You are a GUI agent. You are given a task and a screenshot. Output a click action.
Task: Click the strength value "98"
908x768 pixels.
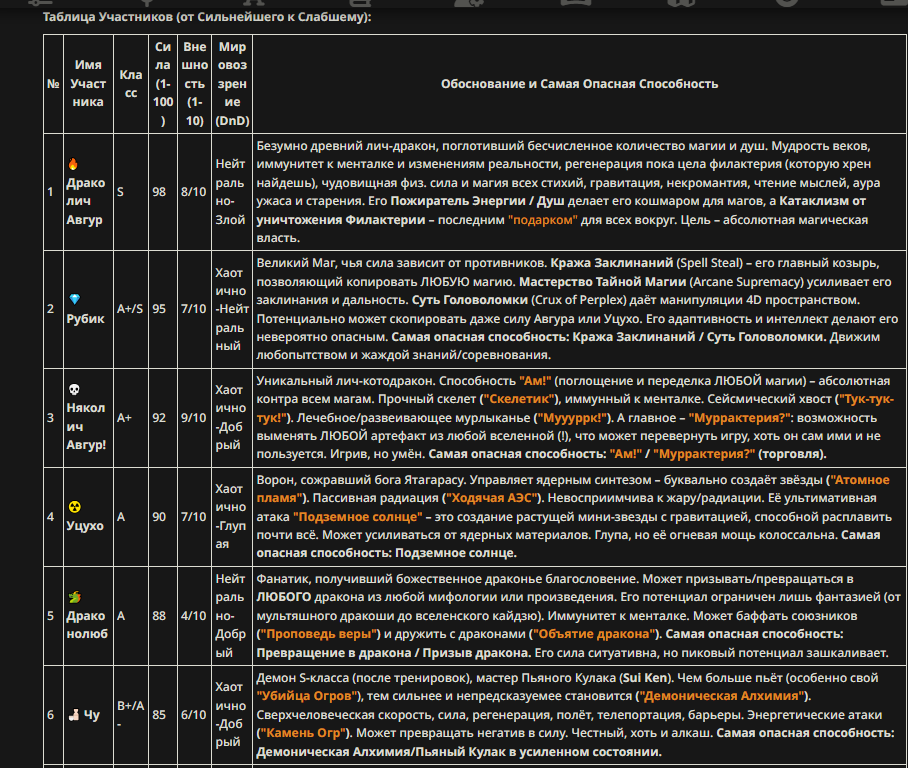(159, 192)
